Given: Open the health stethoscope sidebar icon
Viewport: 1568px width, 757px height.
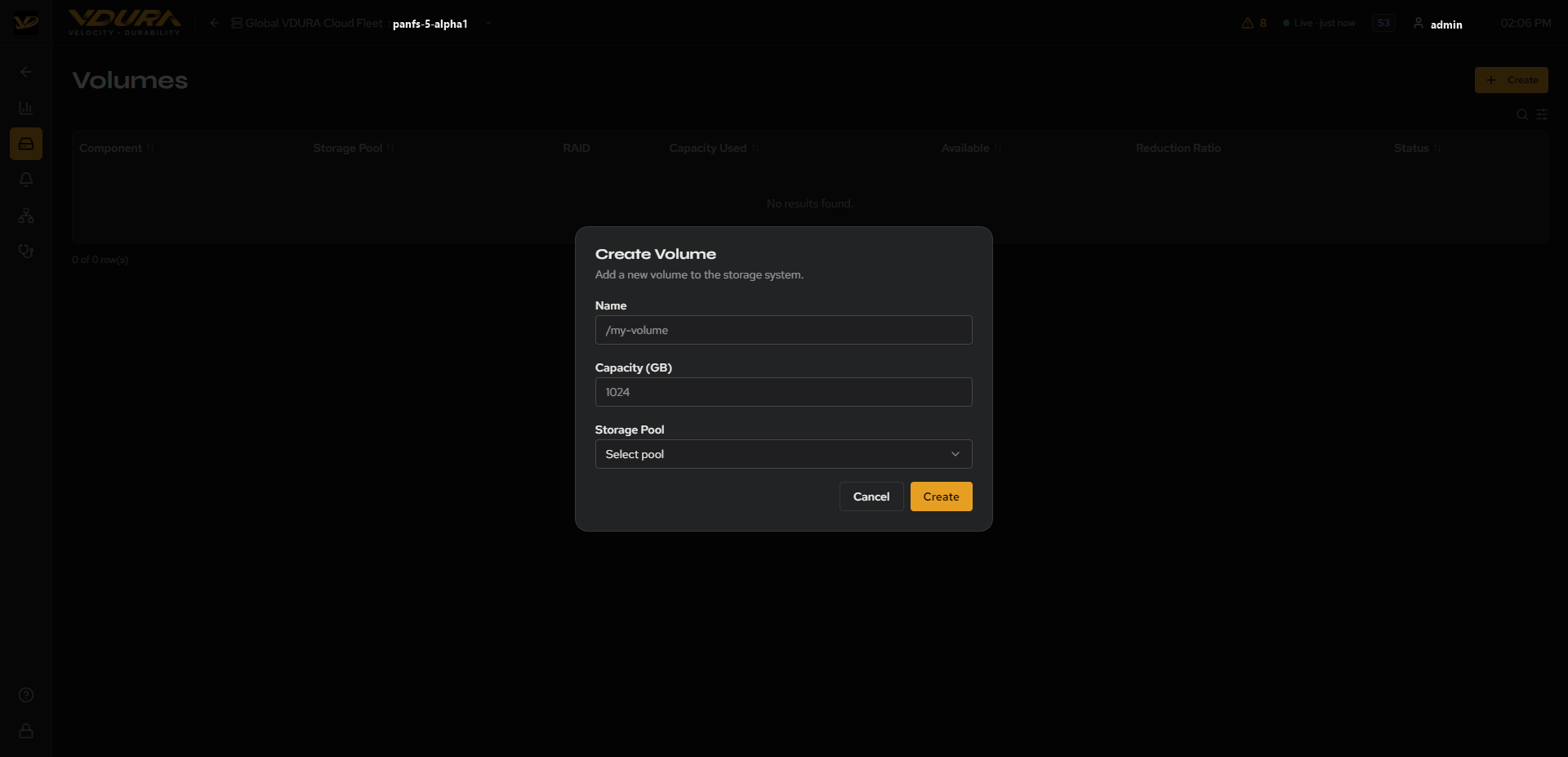Looking at the screenshot, I should pos(26,252).
